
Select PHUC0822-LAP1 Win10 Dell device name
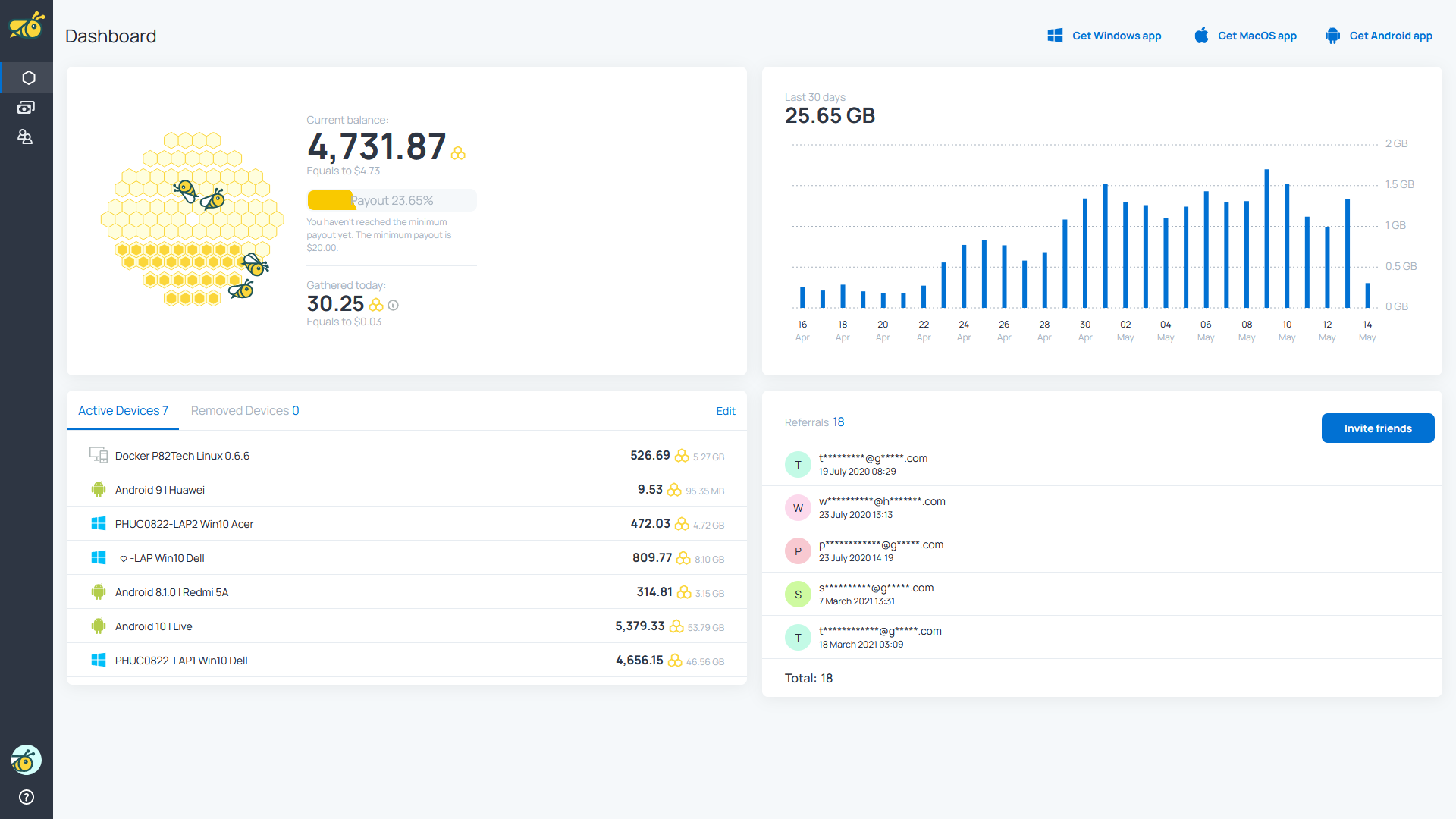click(181, 661)
